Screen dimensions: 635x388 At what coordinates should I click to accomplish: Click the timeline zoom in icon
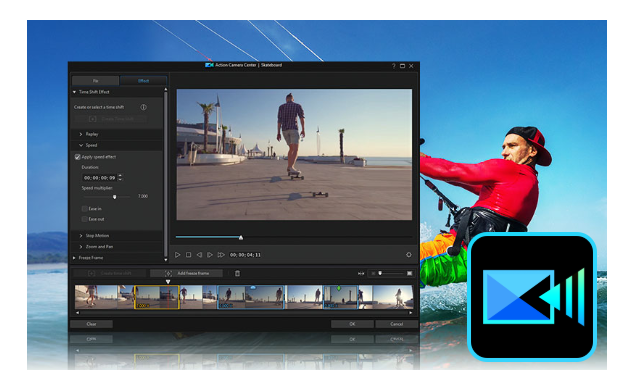409,273
